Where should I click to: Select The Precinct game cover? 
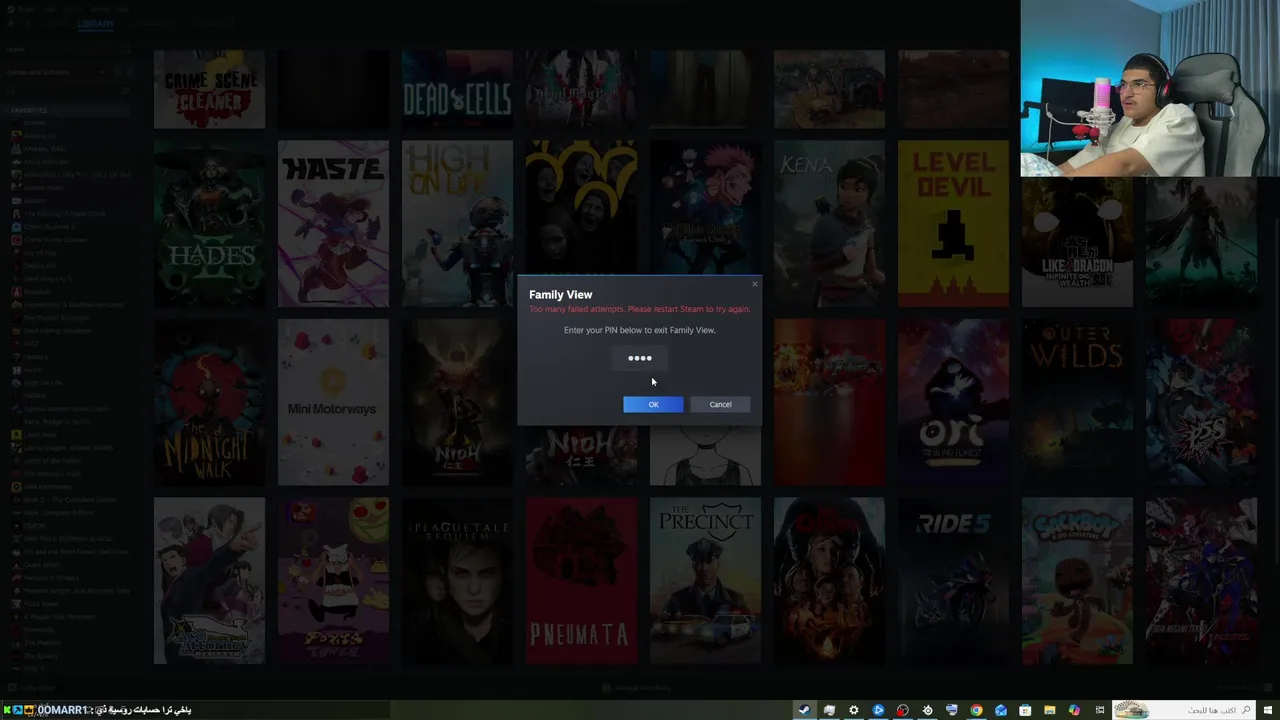coord(705,581)
